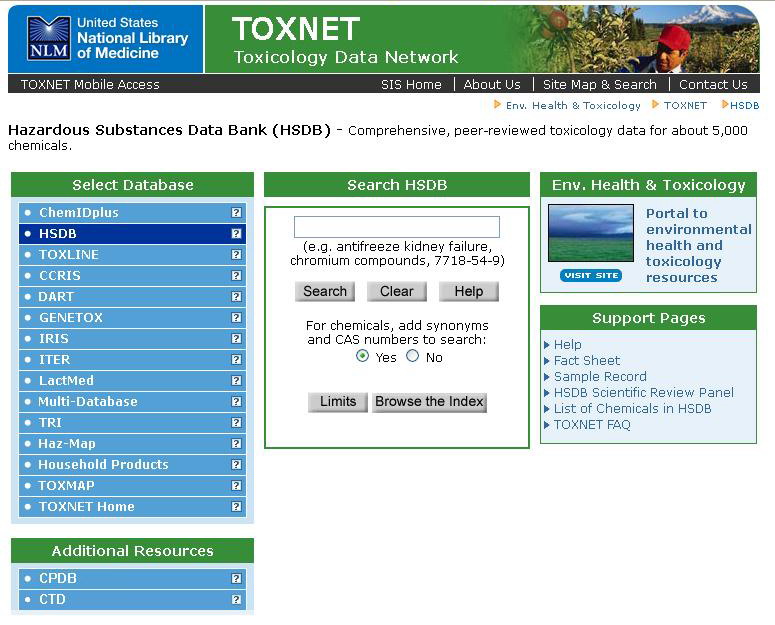
Task: Open the TRI help question-mark icon
Action: tap(236, 422)
